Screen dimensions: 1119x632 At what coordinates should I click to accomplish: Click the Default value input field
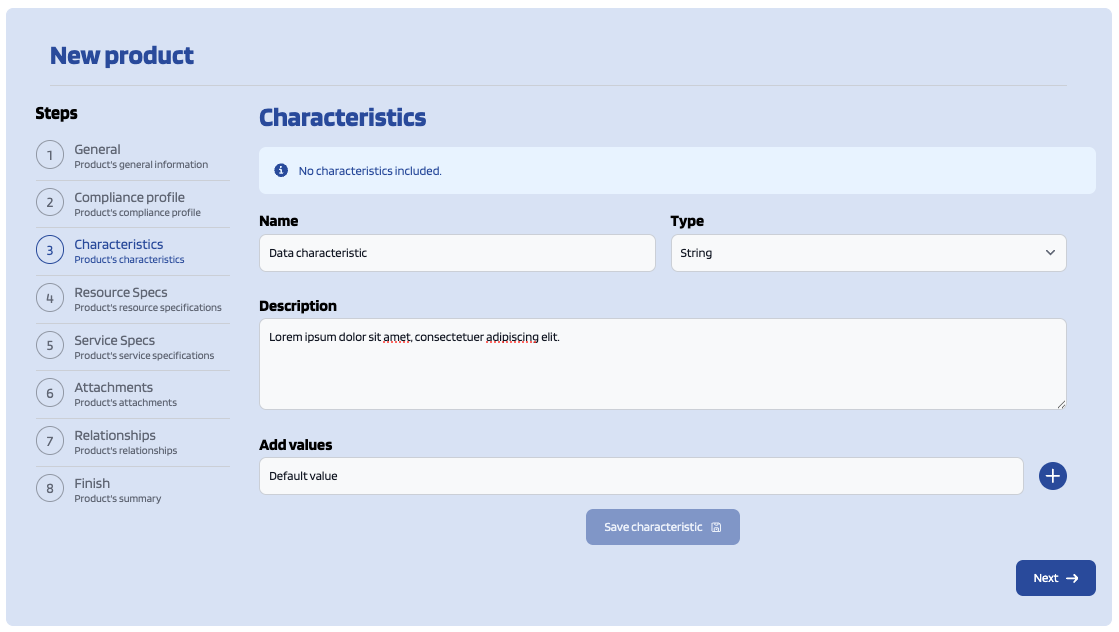point(641,476)
